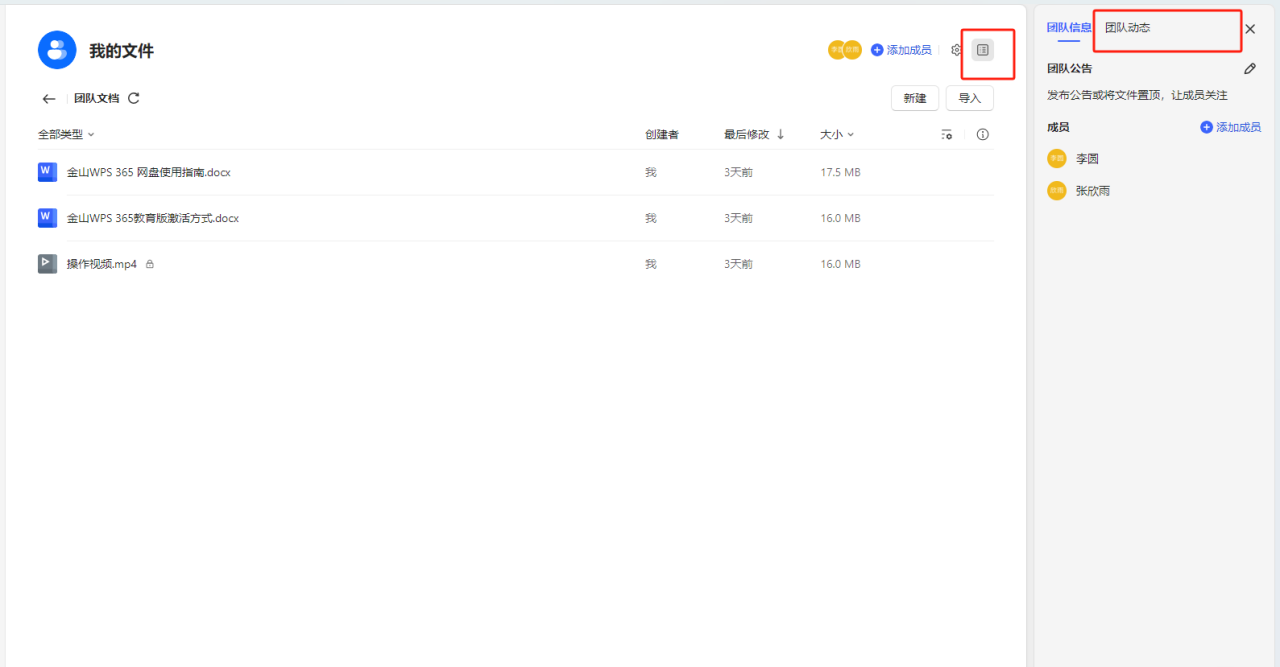
Task: Toggle the team info side panel icon
Action: coord(983,50)
